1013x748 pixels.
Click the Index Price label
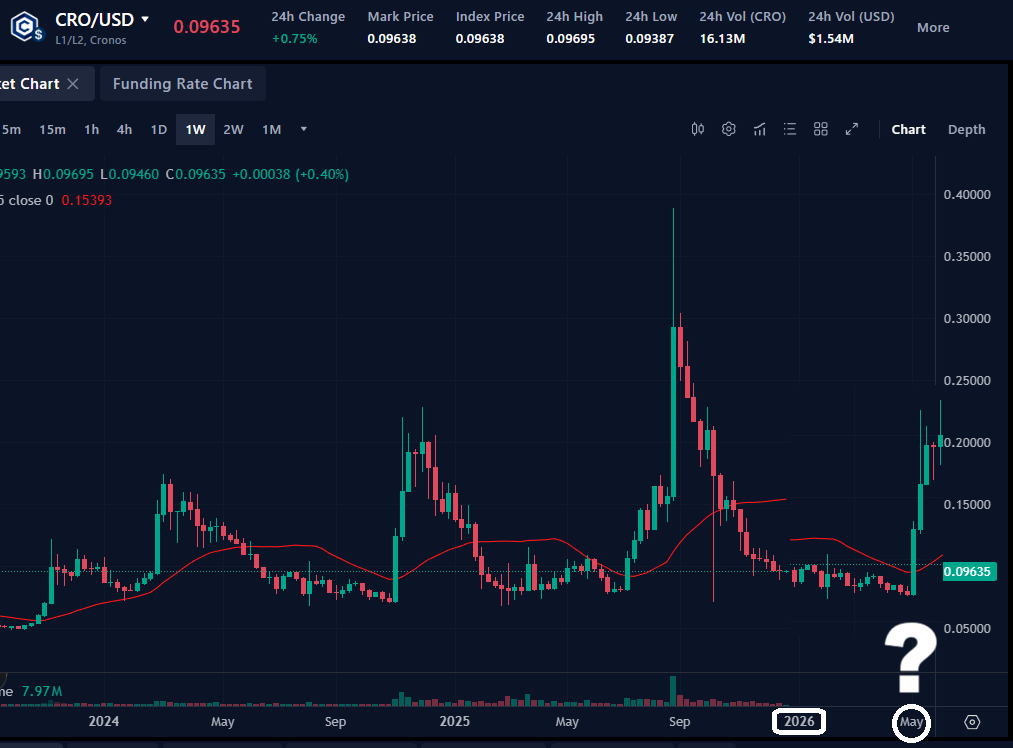490,17
